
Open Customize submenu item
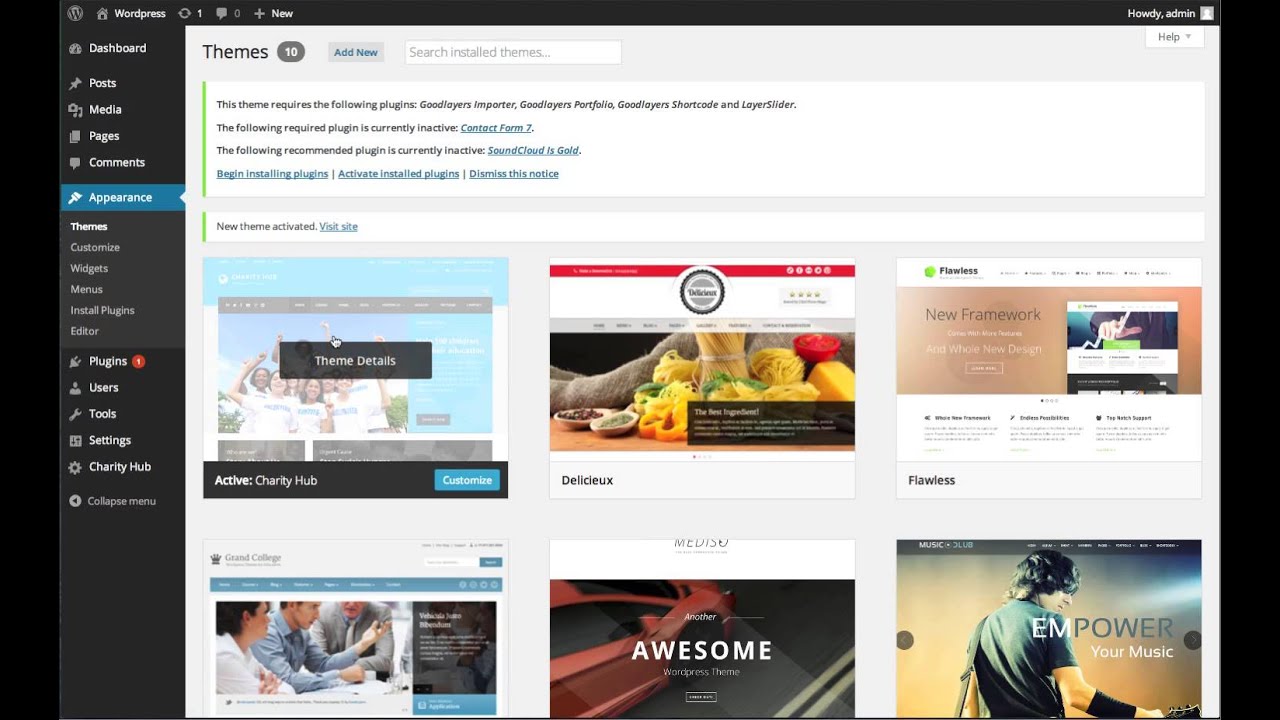click(x=95, y=248)
